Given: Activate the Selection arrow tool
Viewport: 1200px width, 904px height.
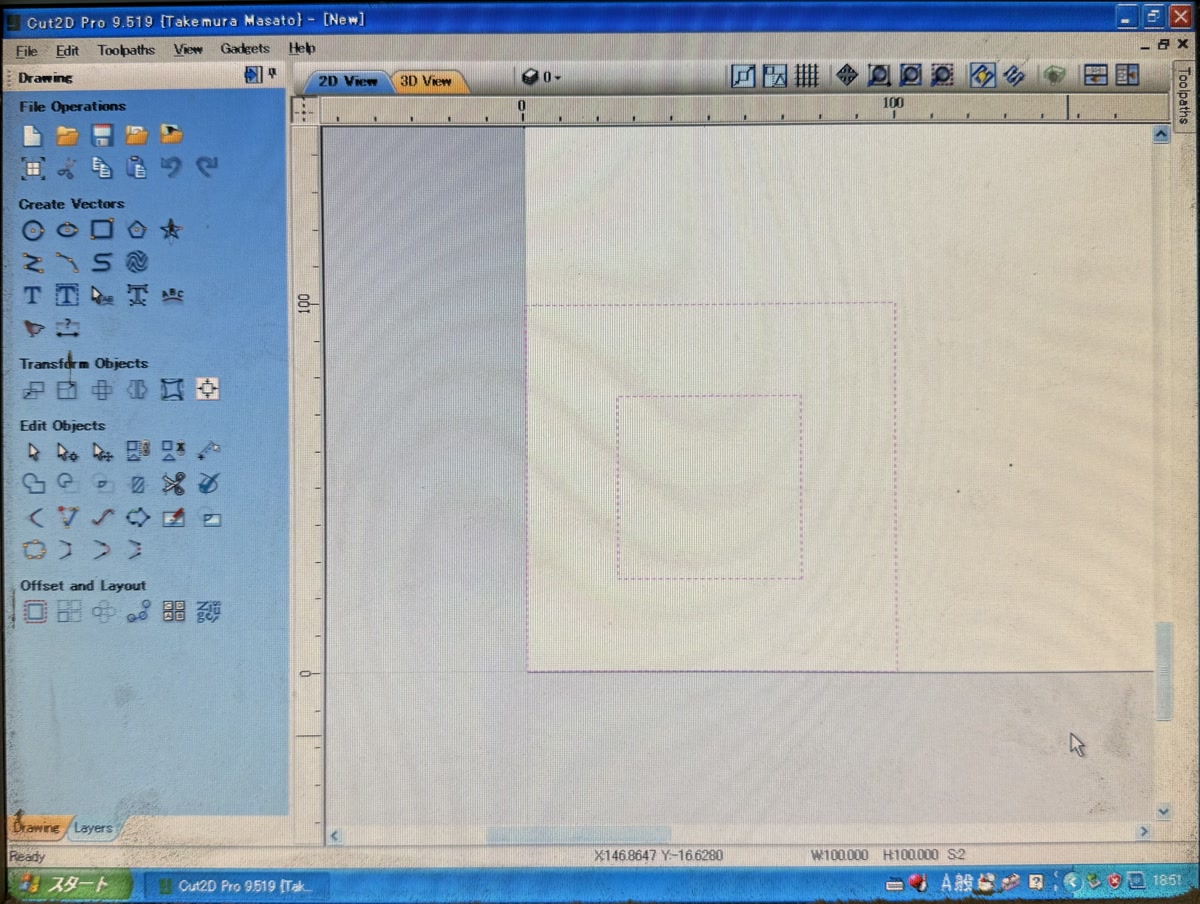Looking at the screenshot, I should click(x=34, y=452).
